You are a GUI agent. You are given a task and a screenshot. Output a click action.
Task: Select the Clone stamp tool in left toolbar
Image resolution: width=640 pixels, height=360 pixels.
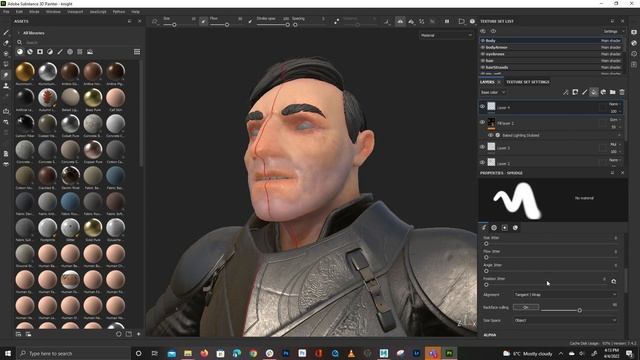pyautogui.click(x=6, y=86)
